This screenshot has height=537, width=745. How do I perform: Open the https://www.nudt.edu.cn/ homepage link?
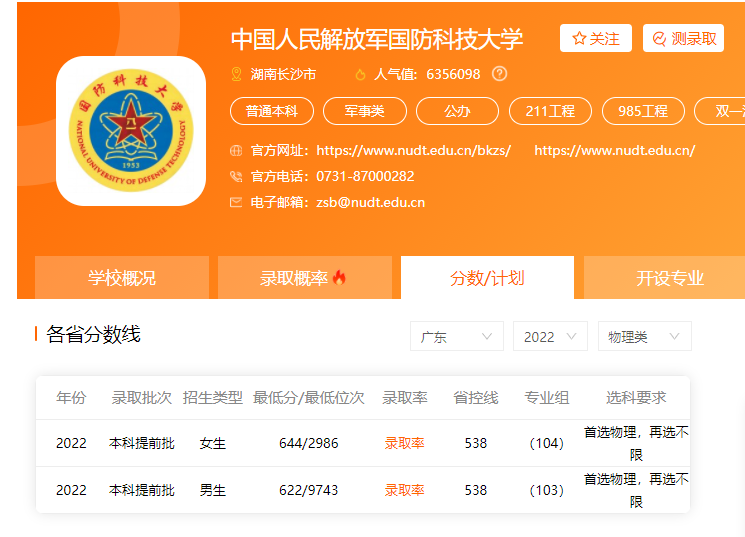(615, 151)
